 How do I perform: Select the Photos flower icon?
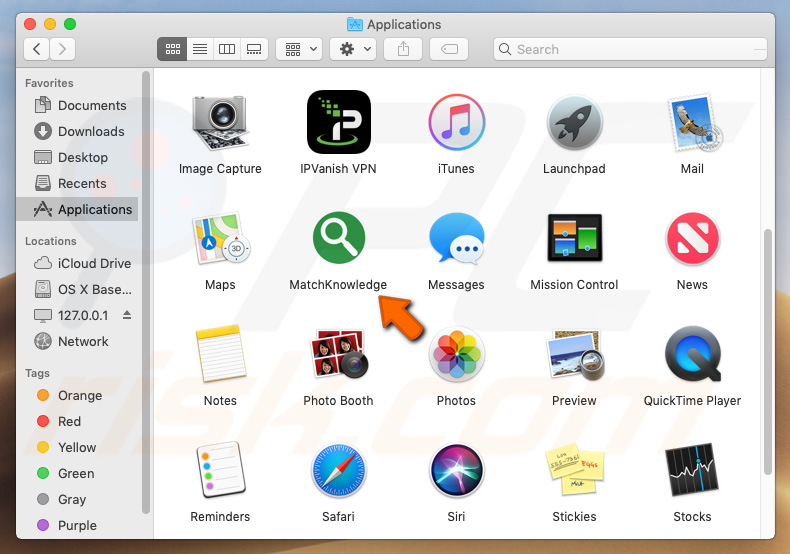pyautogui.click(x=456, y=354)
